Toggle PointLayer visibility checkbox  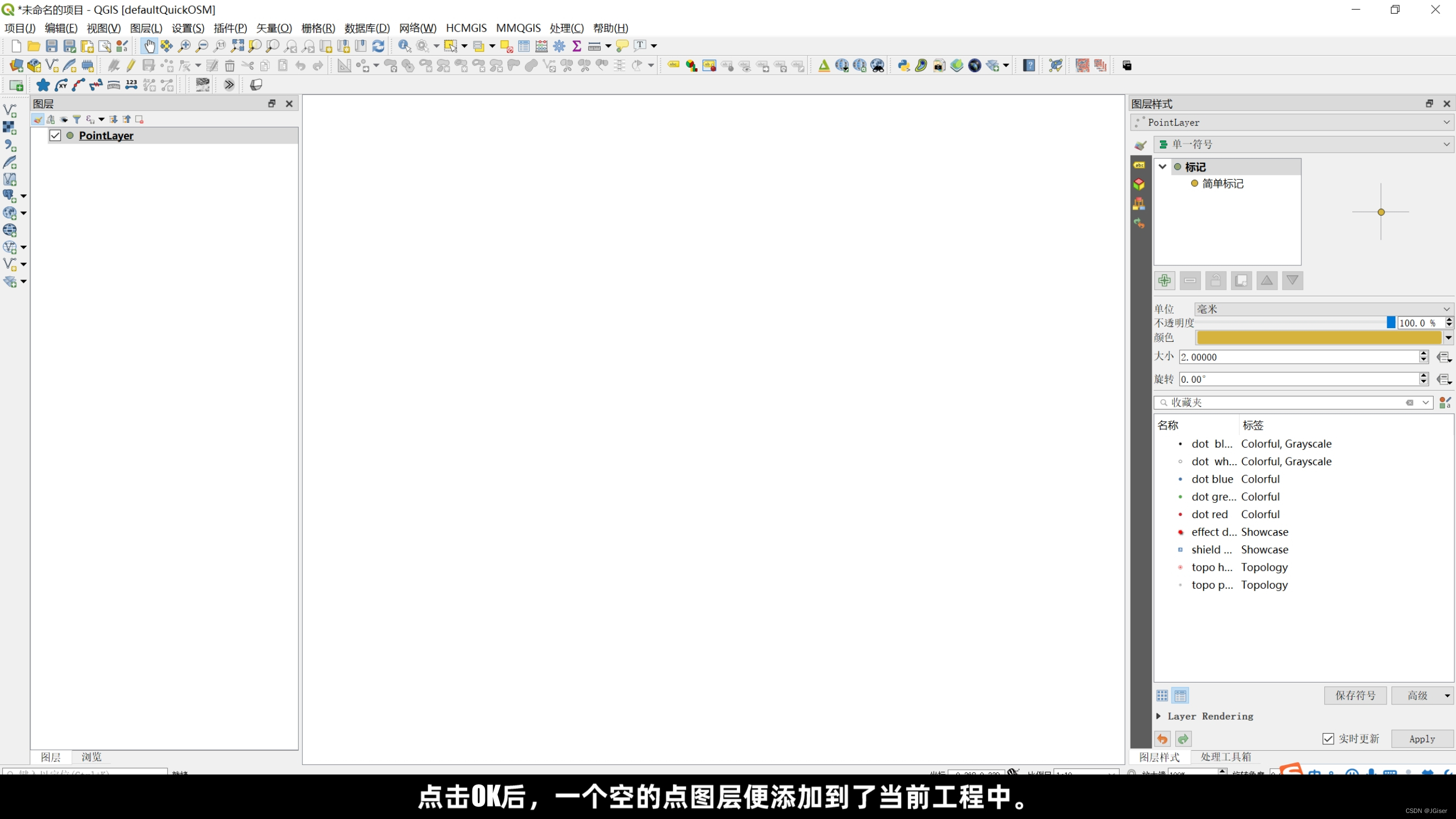55,135
